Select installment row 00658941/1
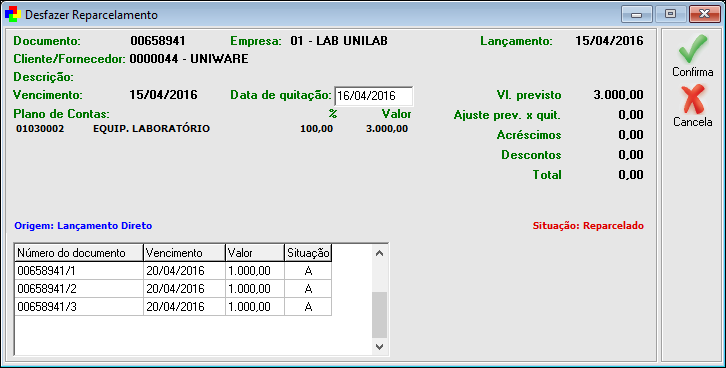Image resolution: width=726 pixels, height=368 pixels. coord(173,271)
